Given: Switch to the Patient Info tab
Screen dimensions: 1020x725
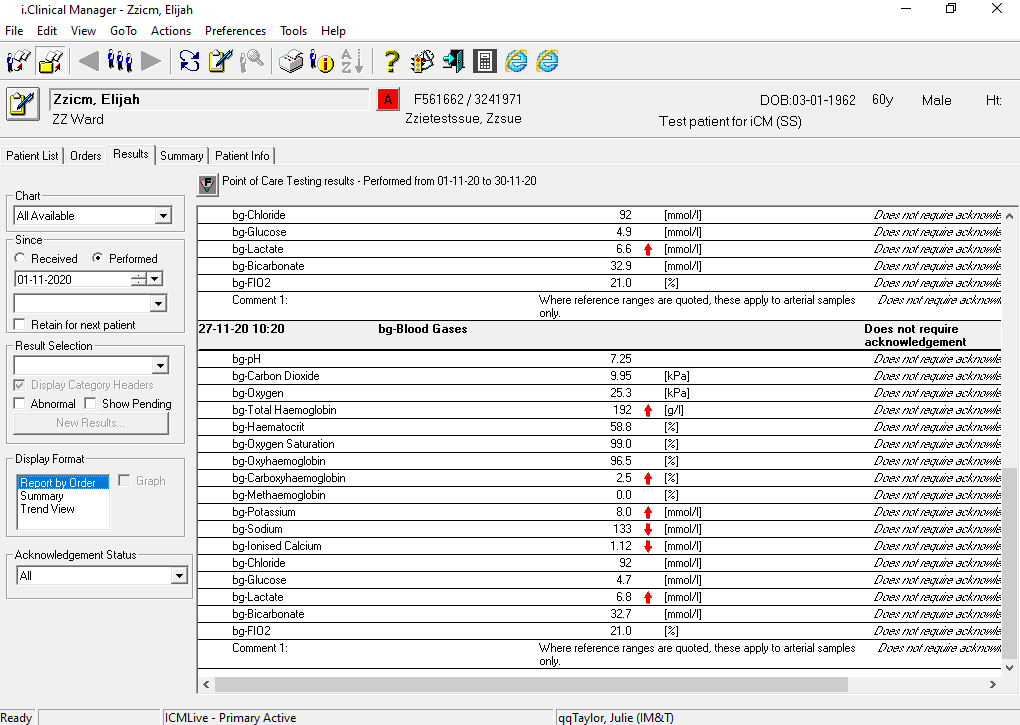Looking at the screenshot, I should 242,156.
